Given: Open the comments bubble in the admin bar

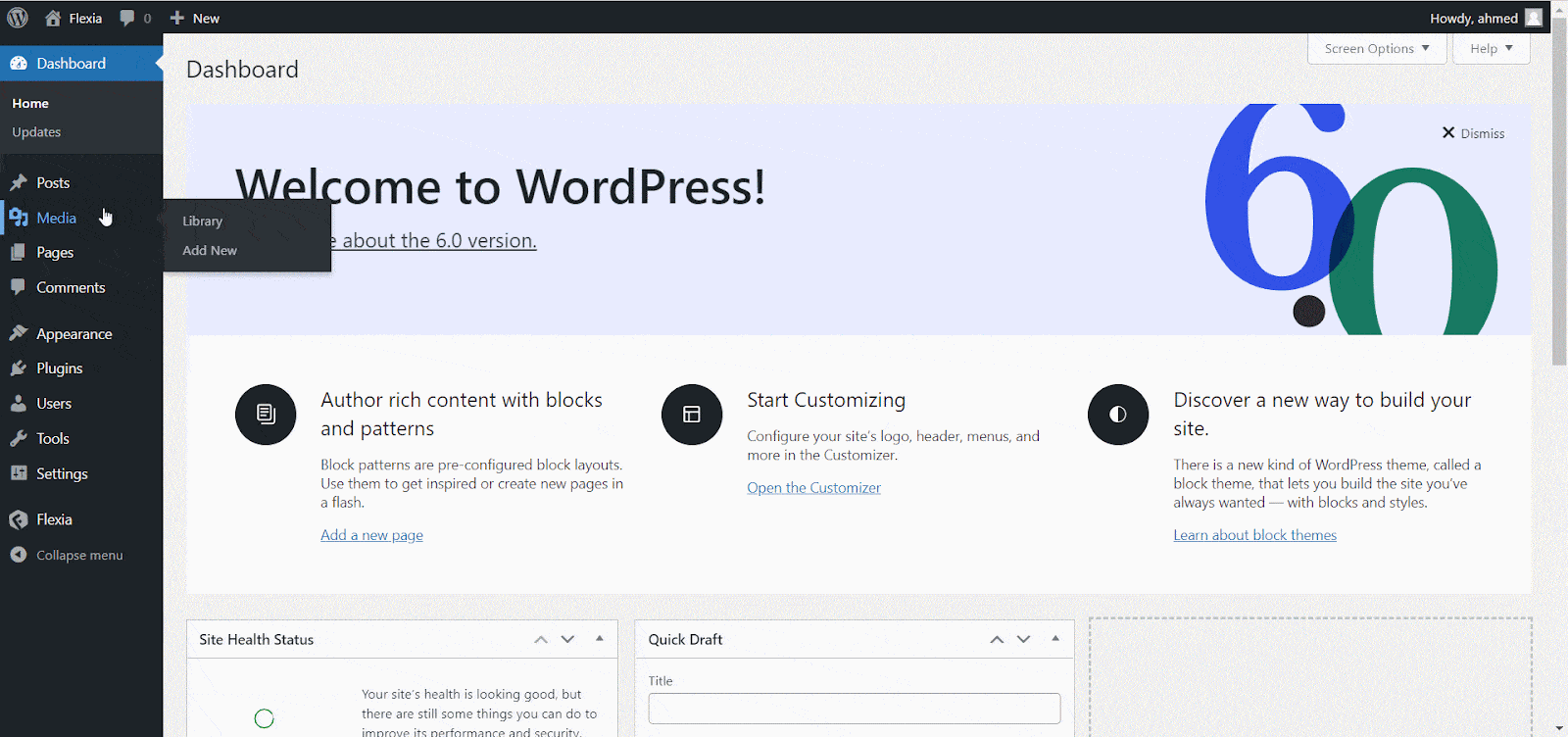Looking at the screenshot, I should pyautogui.click(x=127, y=18).
